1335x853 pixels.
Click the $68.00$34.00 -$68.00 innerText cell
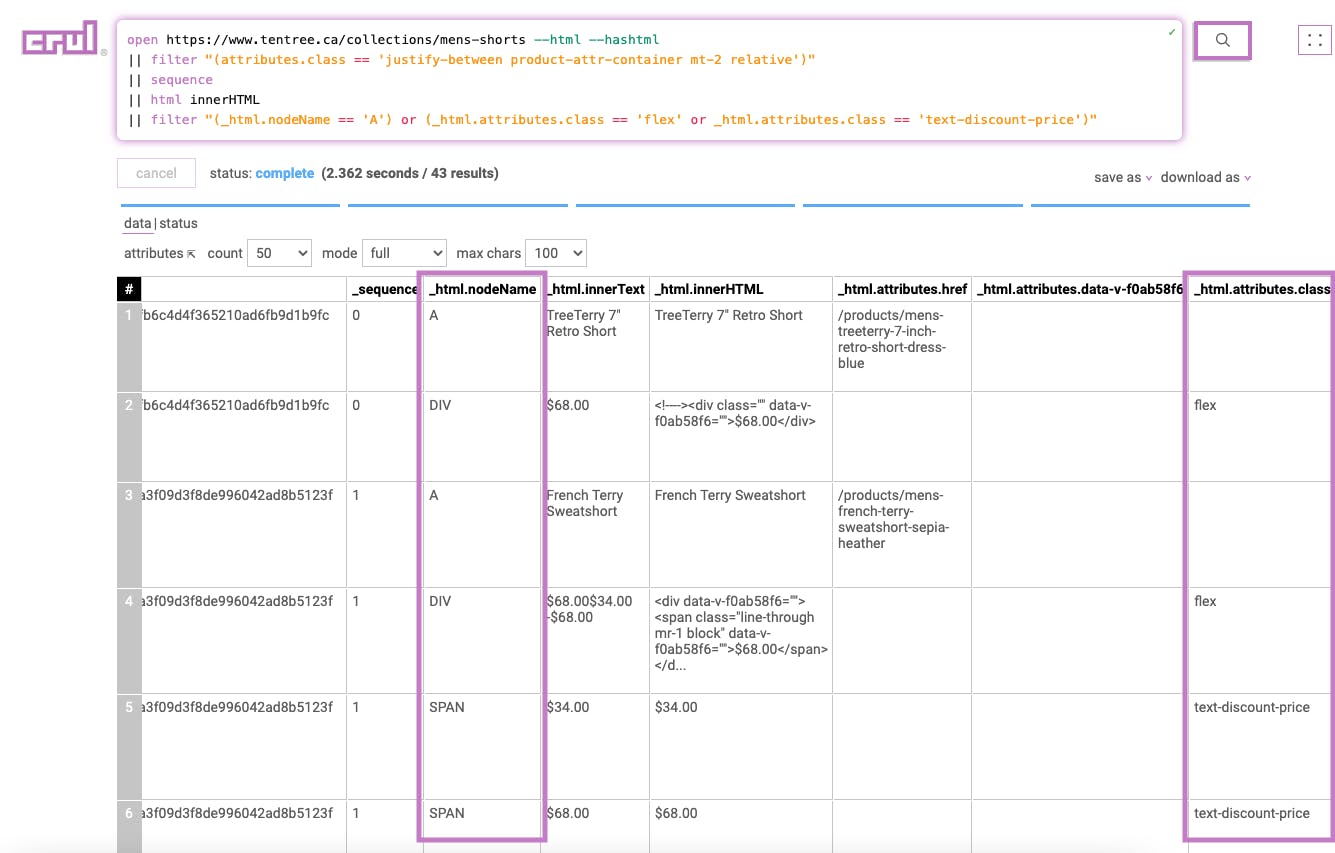point(595,640)
